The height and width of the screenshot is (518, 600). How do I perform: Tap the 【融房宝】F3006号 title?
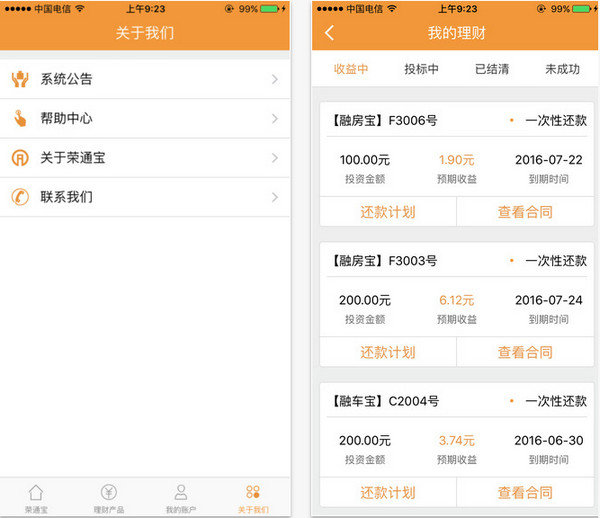coord(384,121)
